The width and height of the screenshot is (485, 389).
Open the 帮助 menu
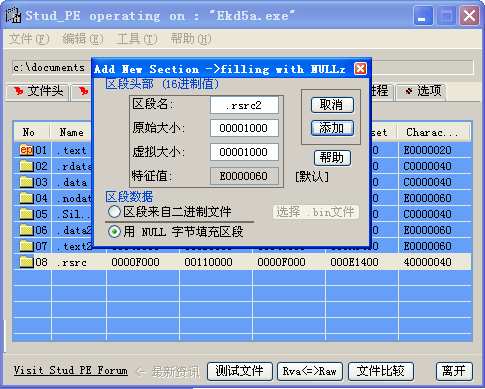191,39
